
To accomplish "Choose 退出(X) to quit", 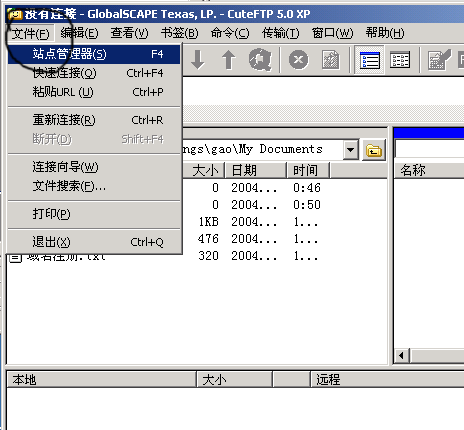I will [x=94, y=242].
